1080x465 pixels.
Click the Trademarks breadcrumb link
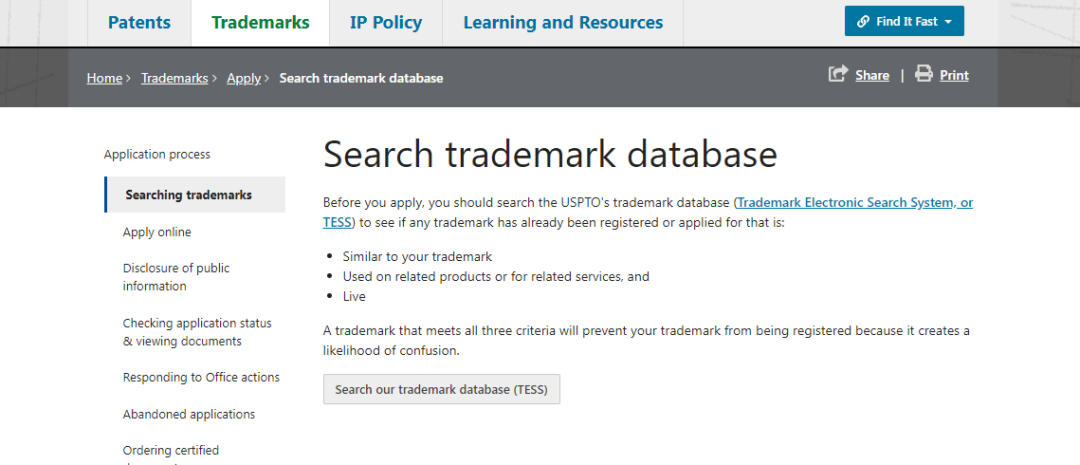point(174,78)
